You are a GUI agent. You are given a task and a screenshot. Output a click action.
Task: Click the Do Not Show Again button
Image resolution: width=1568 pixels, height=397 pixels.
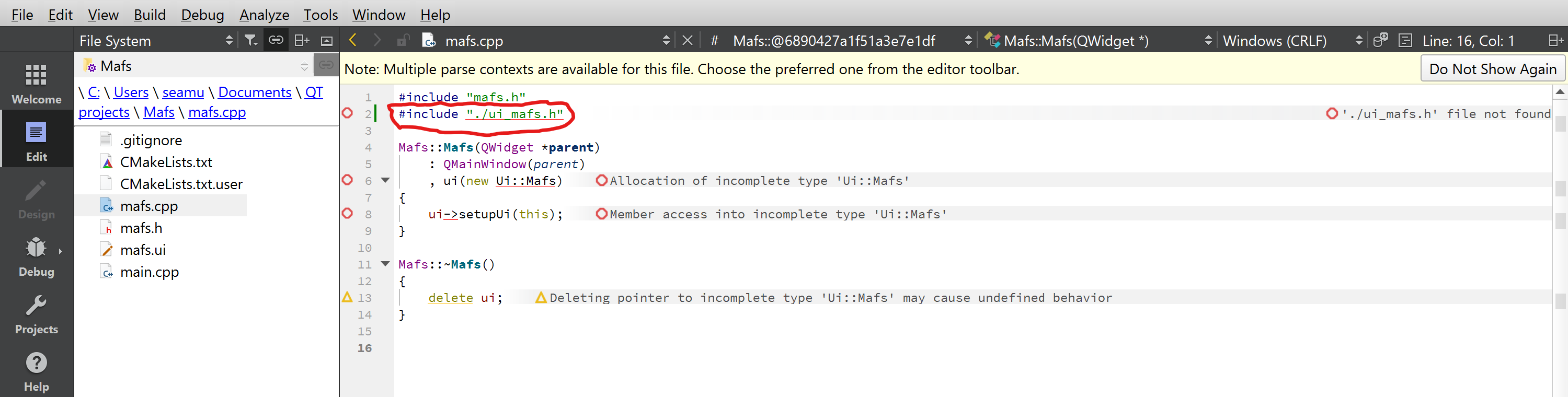pyautogui.click(x=1492, y=69)
